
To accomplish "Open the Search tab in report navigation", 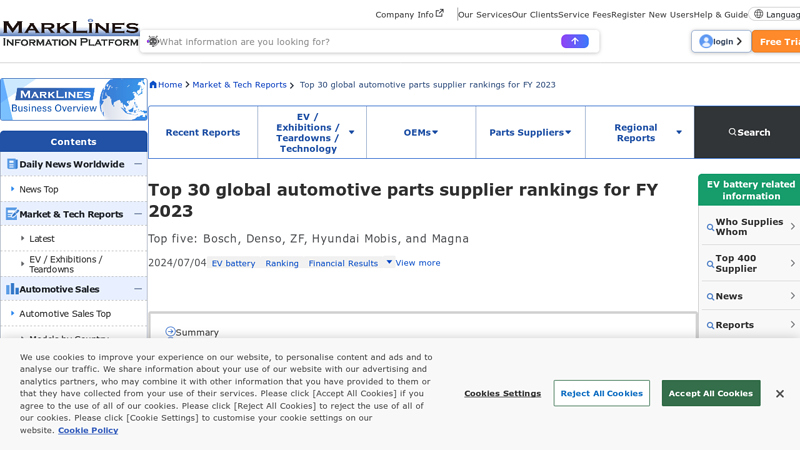I will (748, 132).
